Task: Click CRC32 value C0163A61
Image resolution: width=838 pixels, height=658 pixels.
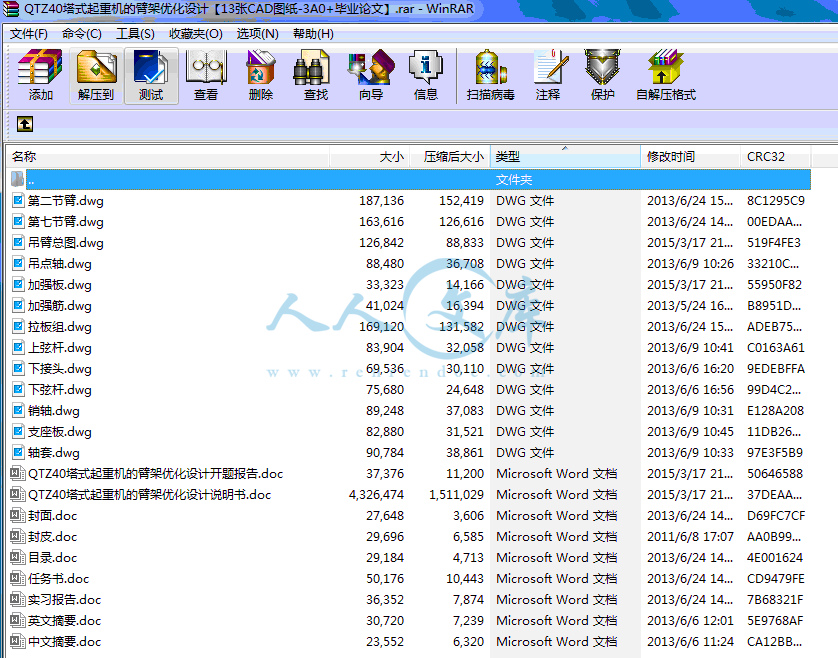Action: (775, 348)
